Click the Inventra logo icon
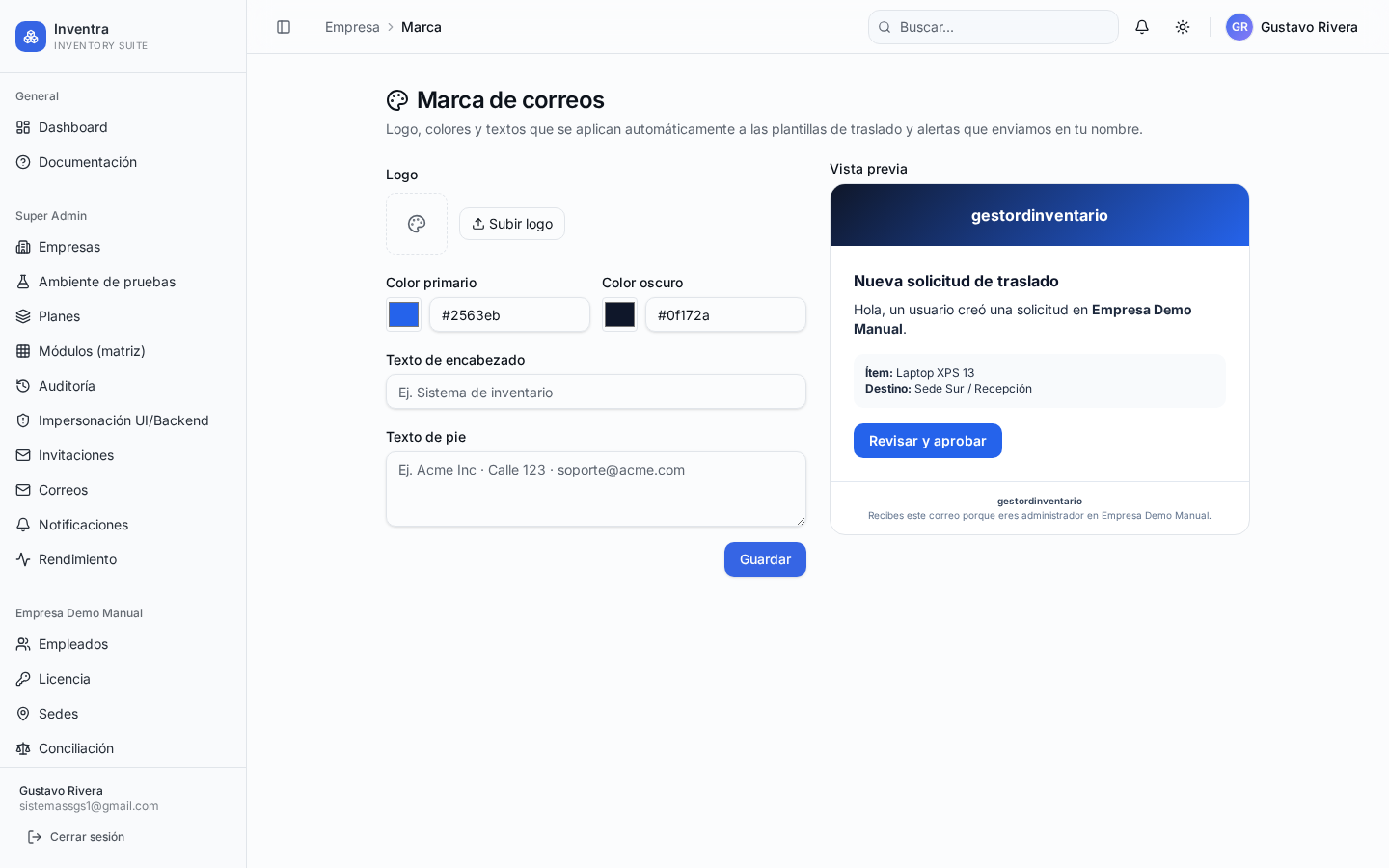 (31, 37)
